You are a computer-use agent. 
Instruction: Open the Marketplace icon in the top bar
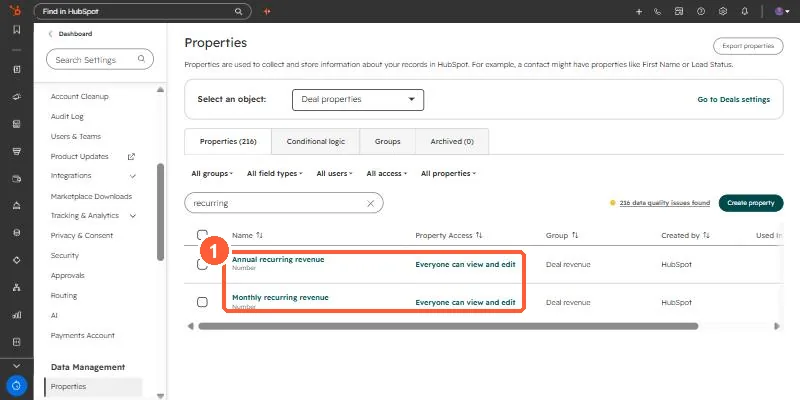pos(679,11)
